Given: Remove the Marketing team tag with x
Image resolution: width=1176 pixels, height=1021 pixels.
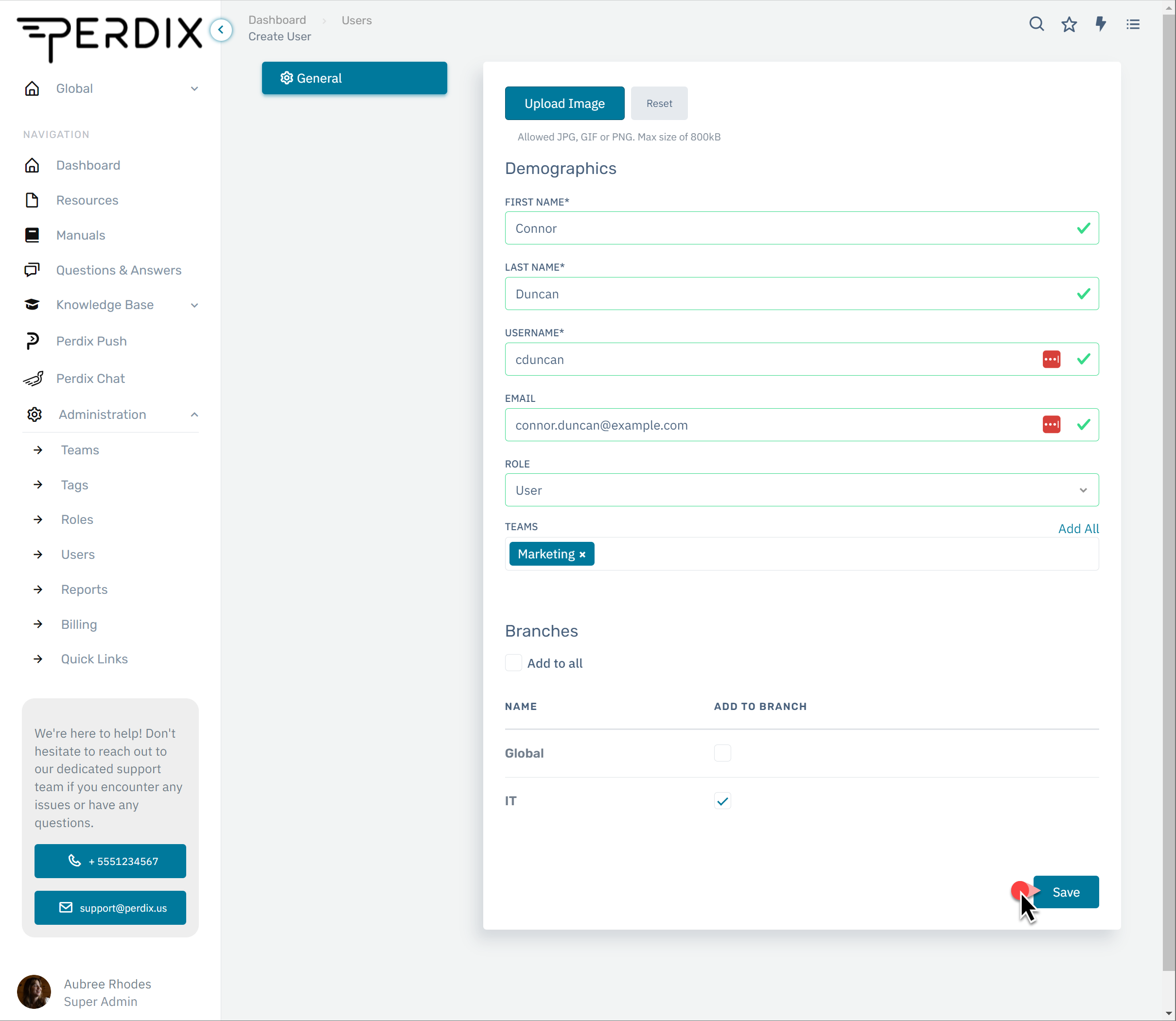Looking at the screenshot, I should (x=582, y=554).
